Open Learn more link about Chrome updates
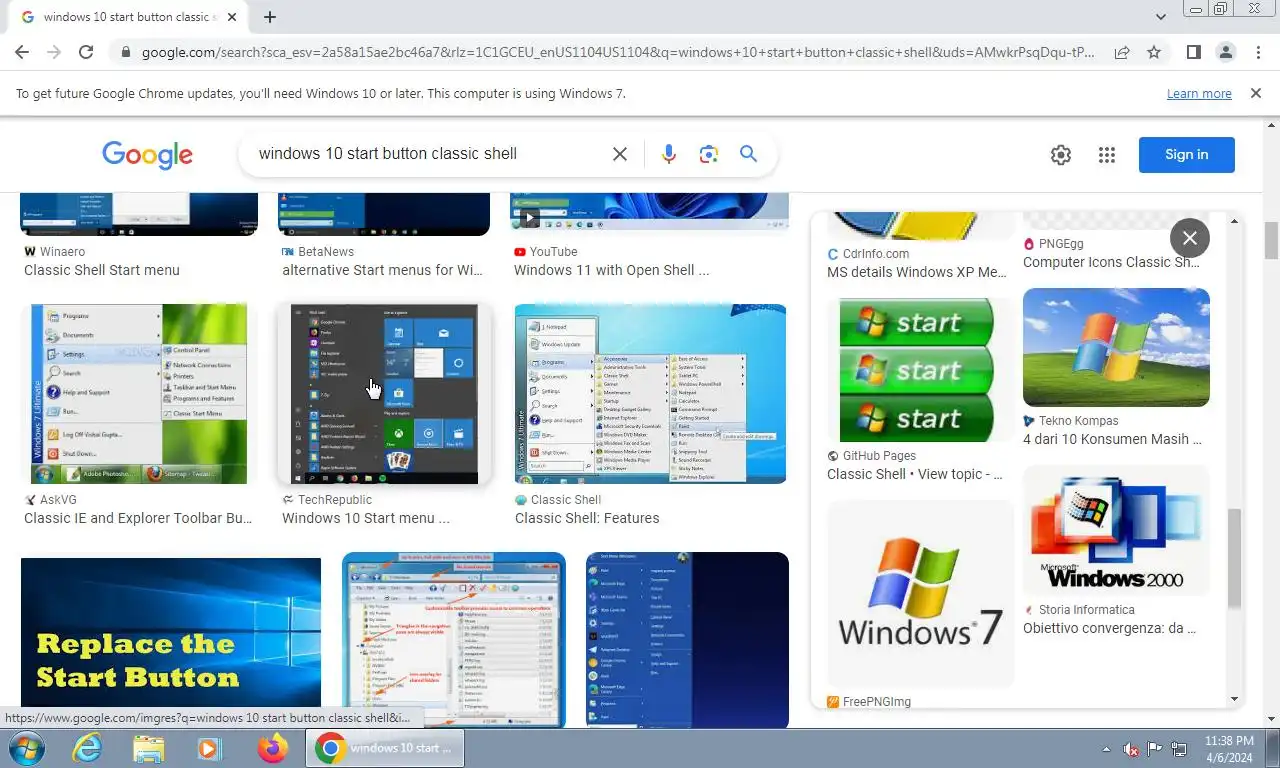Screen dimensions: 1280x768 1199,94
